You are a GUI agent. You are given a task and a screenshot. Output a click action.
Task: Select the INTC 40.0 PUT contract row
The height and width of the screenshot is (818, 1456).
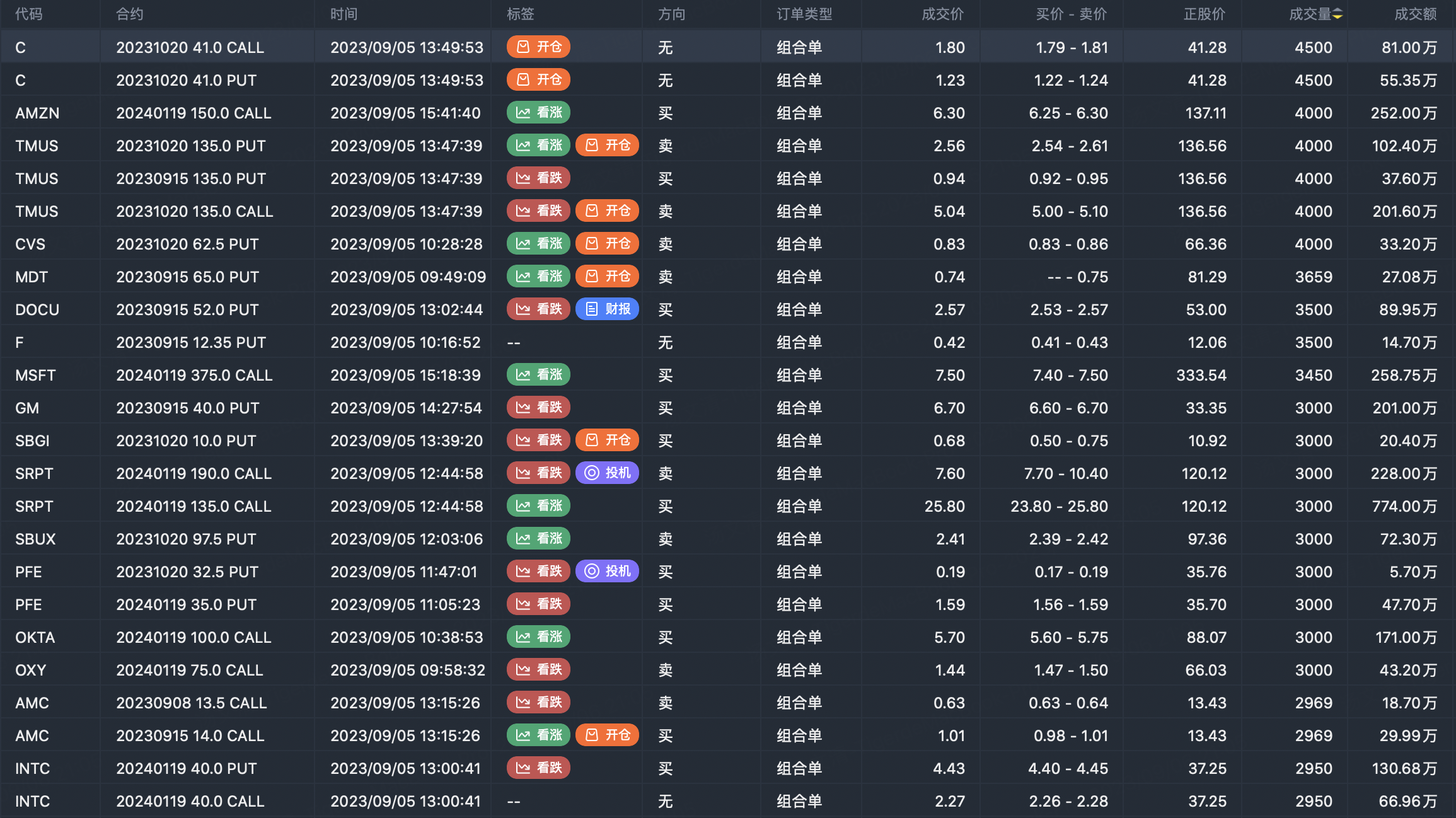tap(187, 769)
